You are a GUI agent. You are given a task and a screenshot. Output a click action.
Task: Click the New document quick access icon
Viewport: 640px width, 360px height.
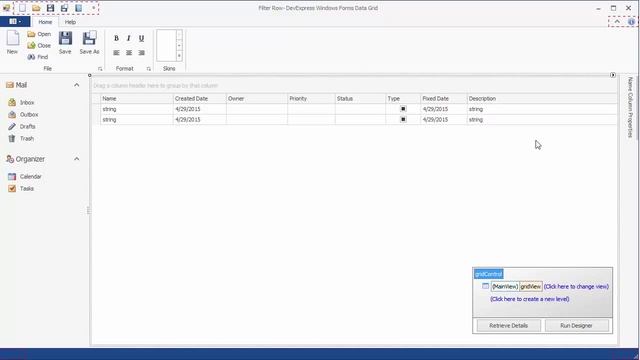(22, 8)
